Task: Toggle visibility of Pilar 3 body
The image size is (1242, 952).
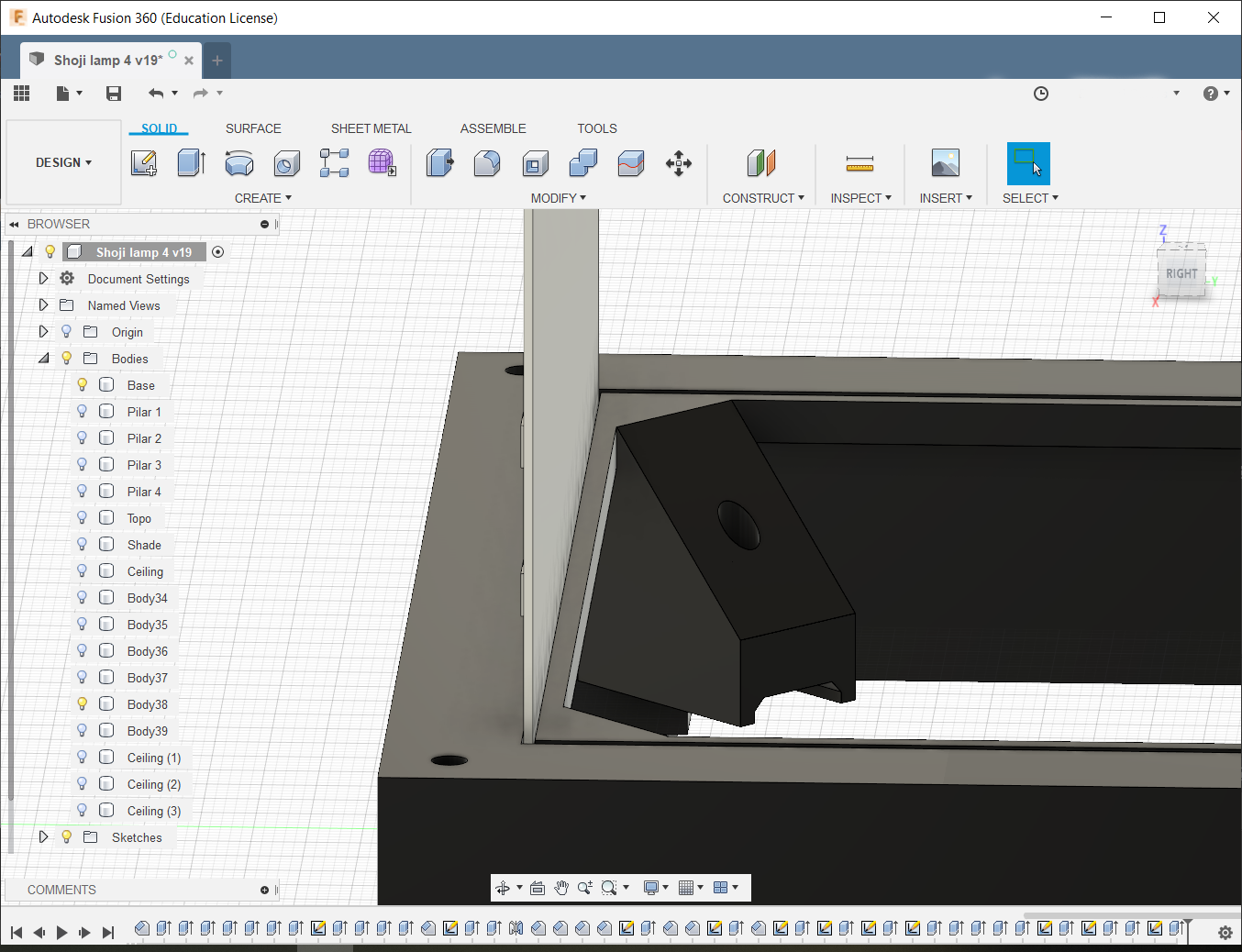Action: (82, 465)
